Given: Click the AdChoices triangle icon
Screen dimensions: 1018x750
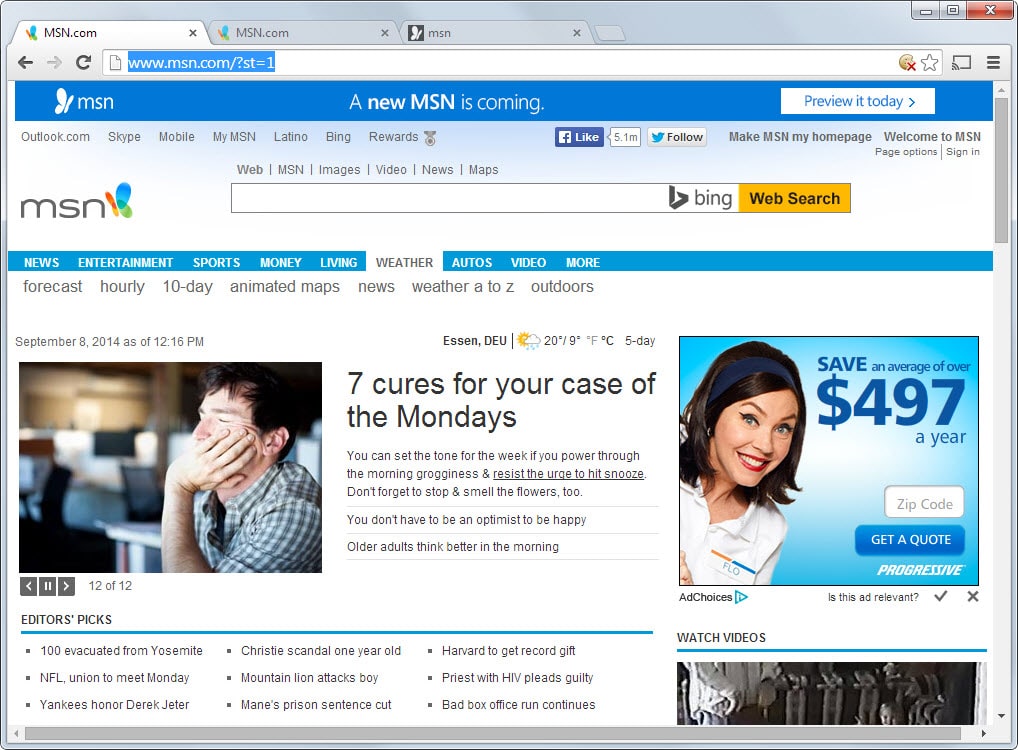Looking at the screenshot, I should (741, 597).
